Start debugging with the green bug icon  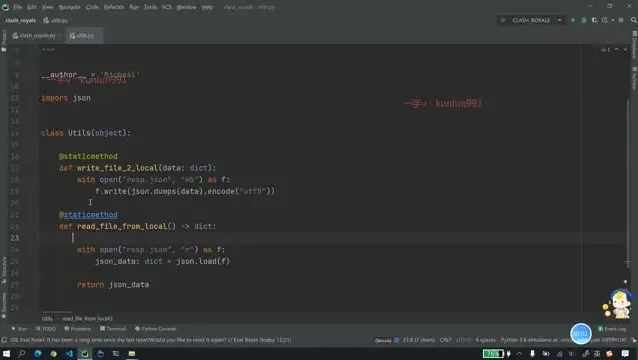(583, 20)
